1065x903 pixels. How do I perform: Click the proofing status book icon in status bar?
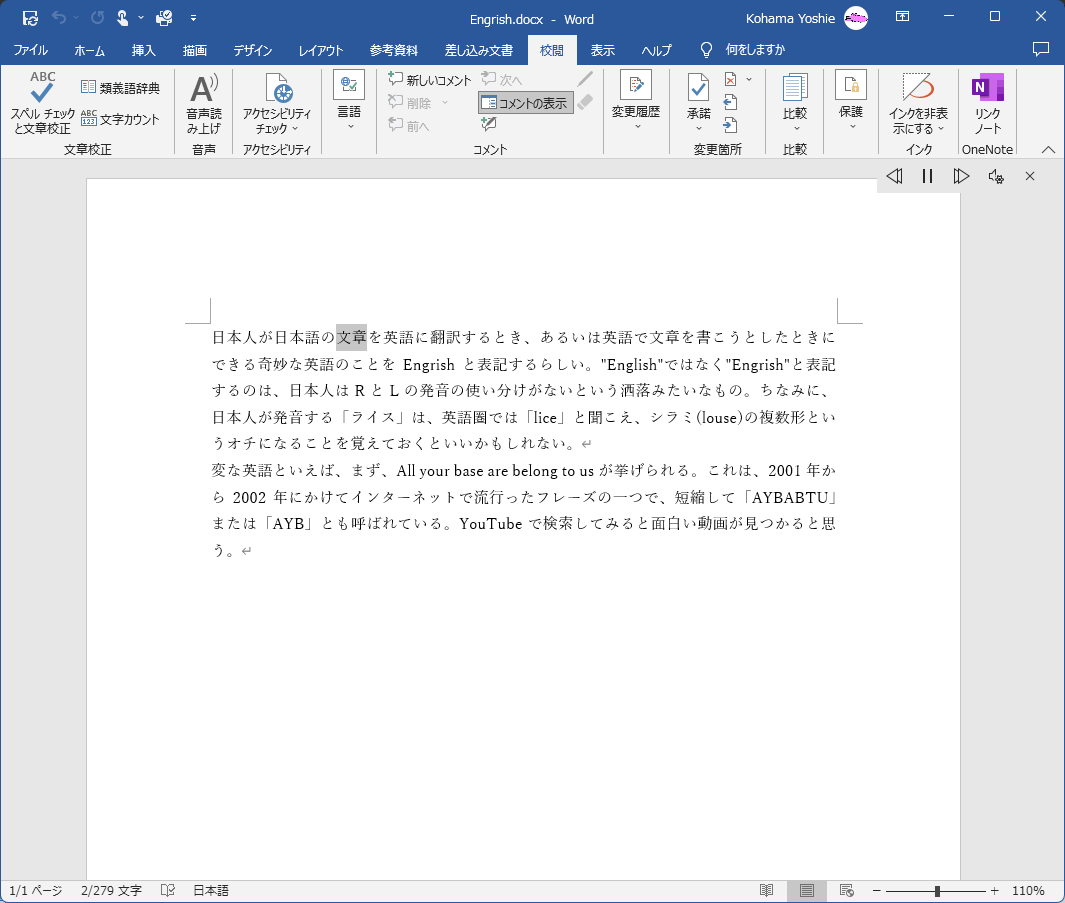click(x=168, y=890)
